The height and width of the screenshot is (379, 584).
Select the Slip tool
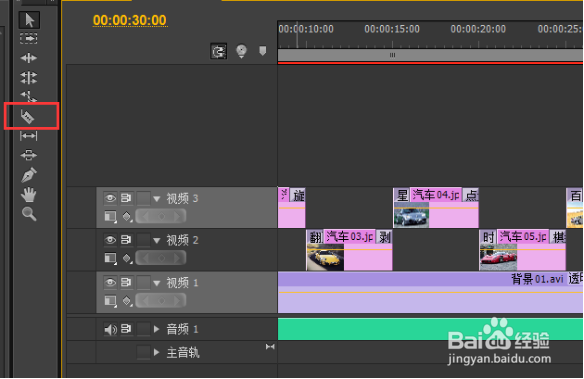(x=29, y=136)
